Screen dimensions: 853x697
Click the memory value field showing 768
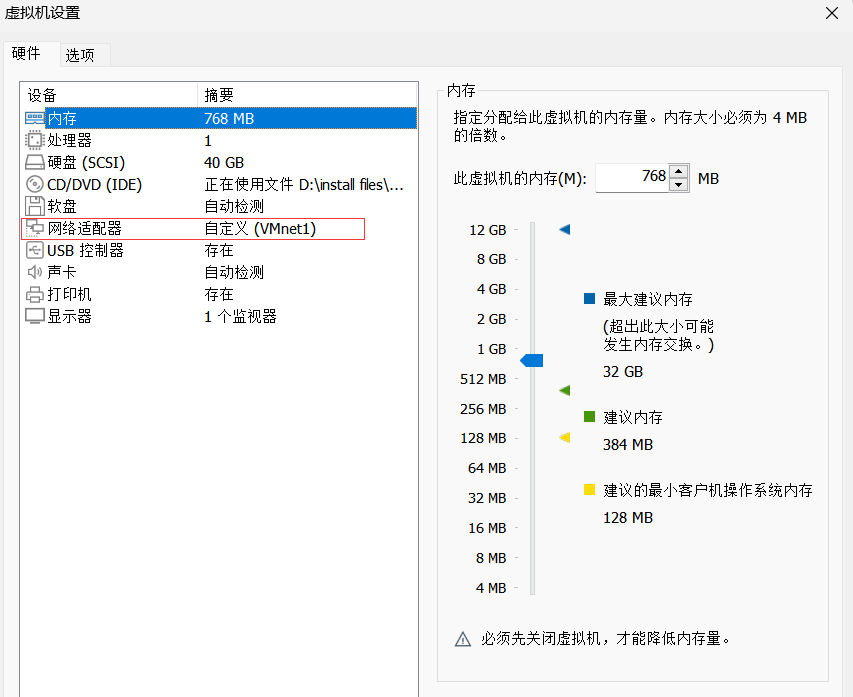coord(632,178)
